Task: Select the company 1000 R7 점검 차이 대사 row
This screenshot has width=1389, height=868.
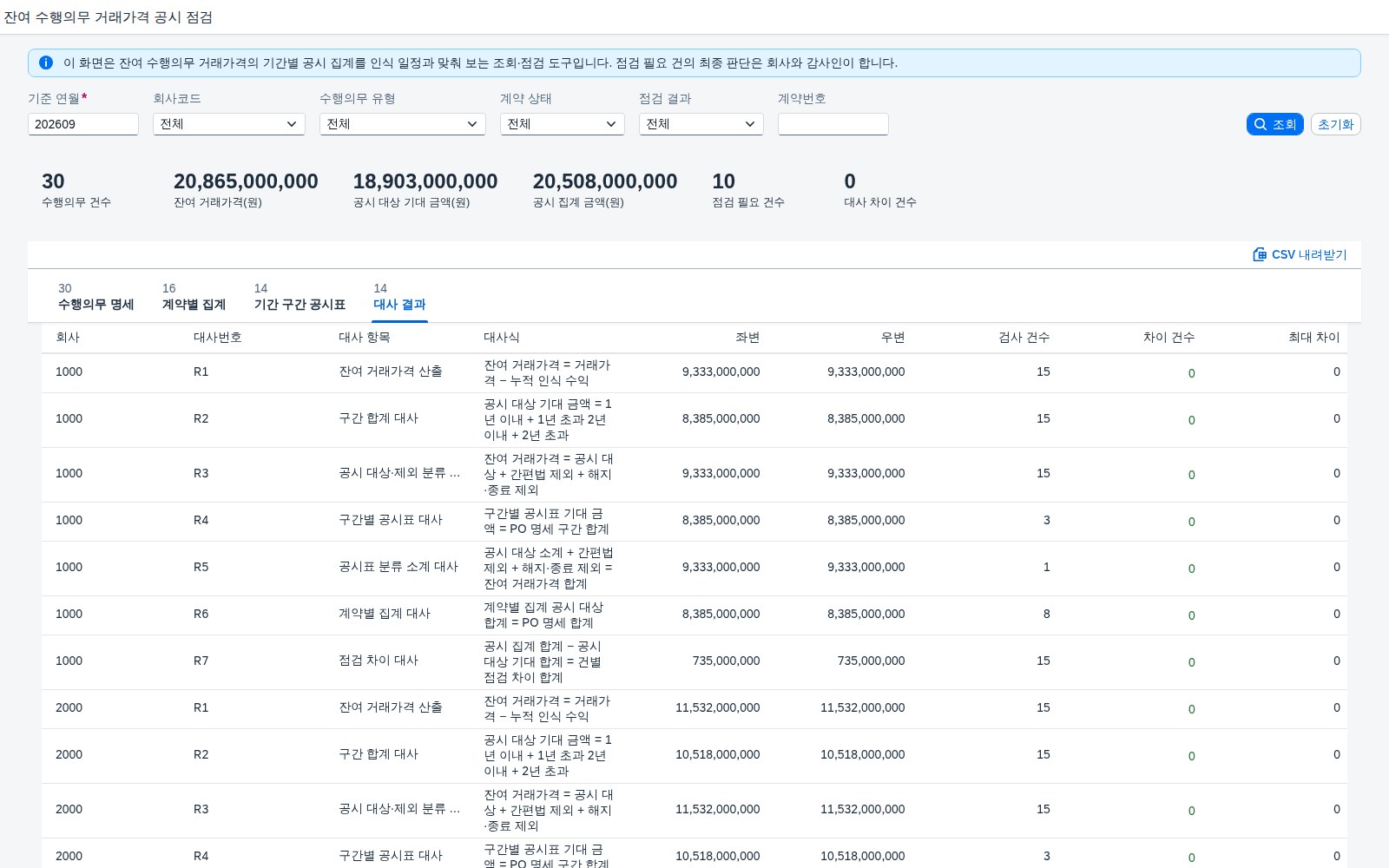Action: click(694, 661)
